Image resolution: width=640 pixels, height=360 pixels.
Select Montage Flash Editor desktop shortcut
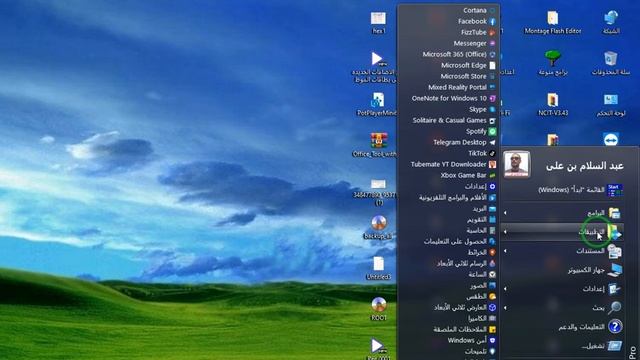tap(553, 22)
